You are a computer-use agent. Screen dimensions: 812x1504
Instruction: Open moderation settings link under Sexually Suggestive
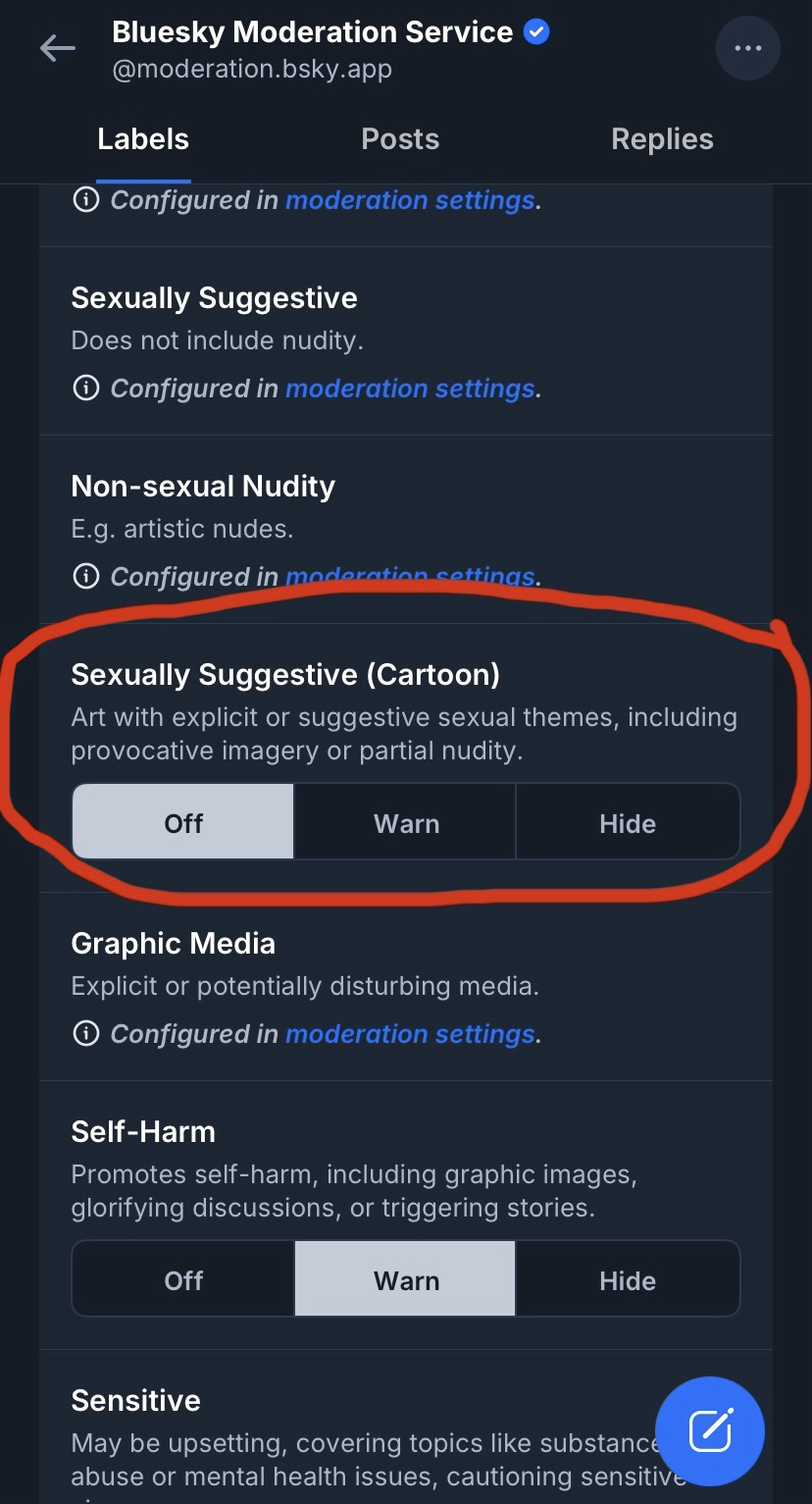[x=410, y=389]
